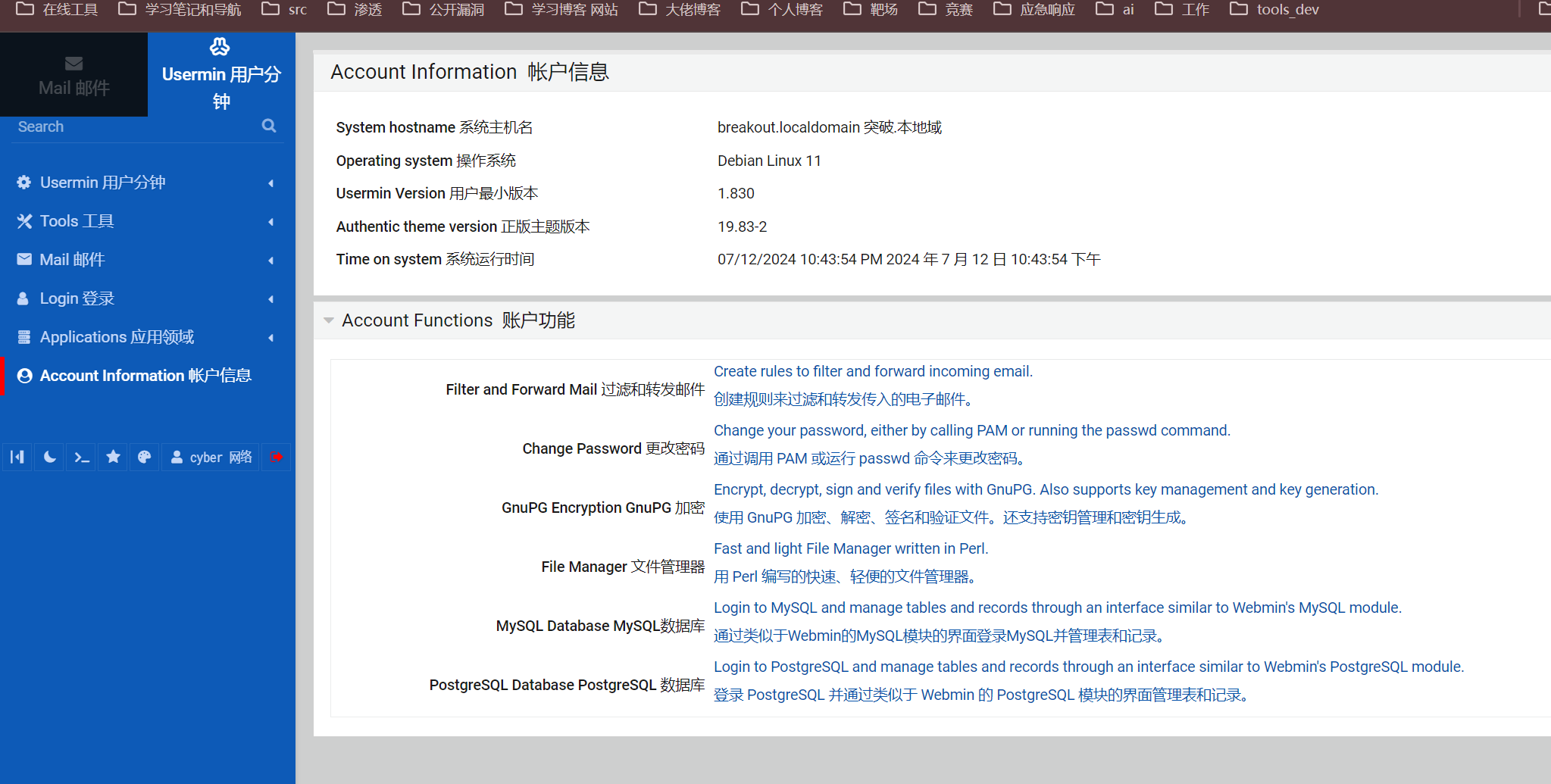1551x784 pixels.
Task: Click the Usermin arrow chevron
Action: pyautogui.click(x=270, y=183)
